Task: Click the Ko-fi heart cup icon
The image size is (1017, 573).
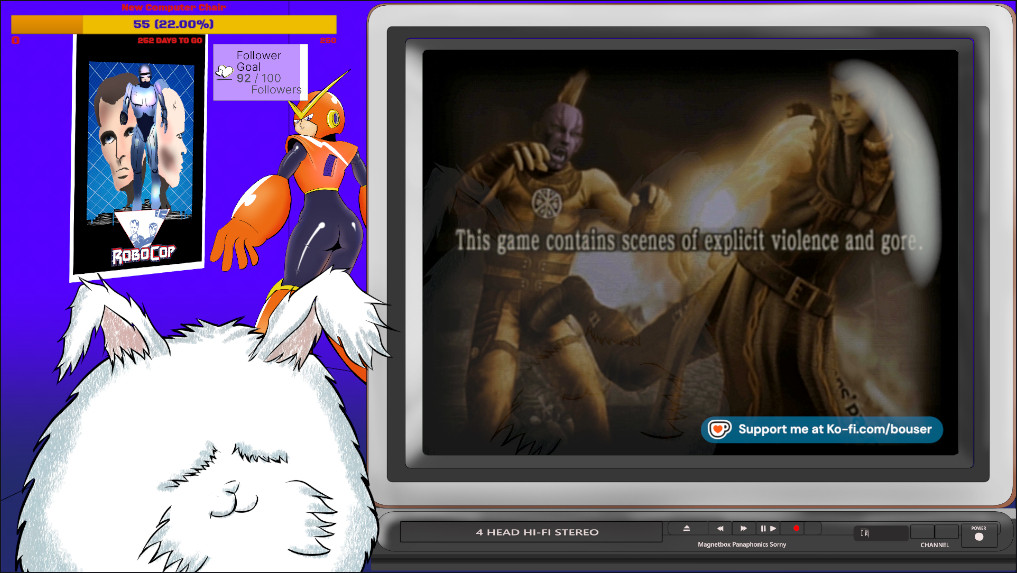Action: (x=719, y=429)
